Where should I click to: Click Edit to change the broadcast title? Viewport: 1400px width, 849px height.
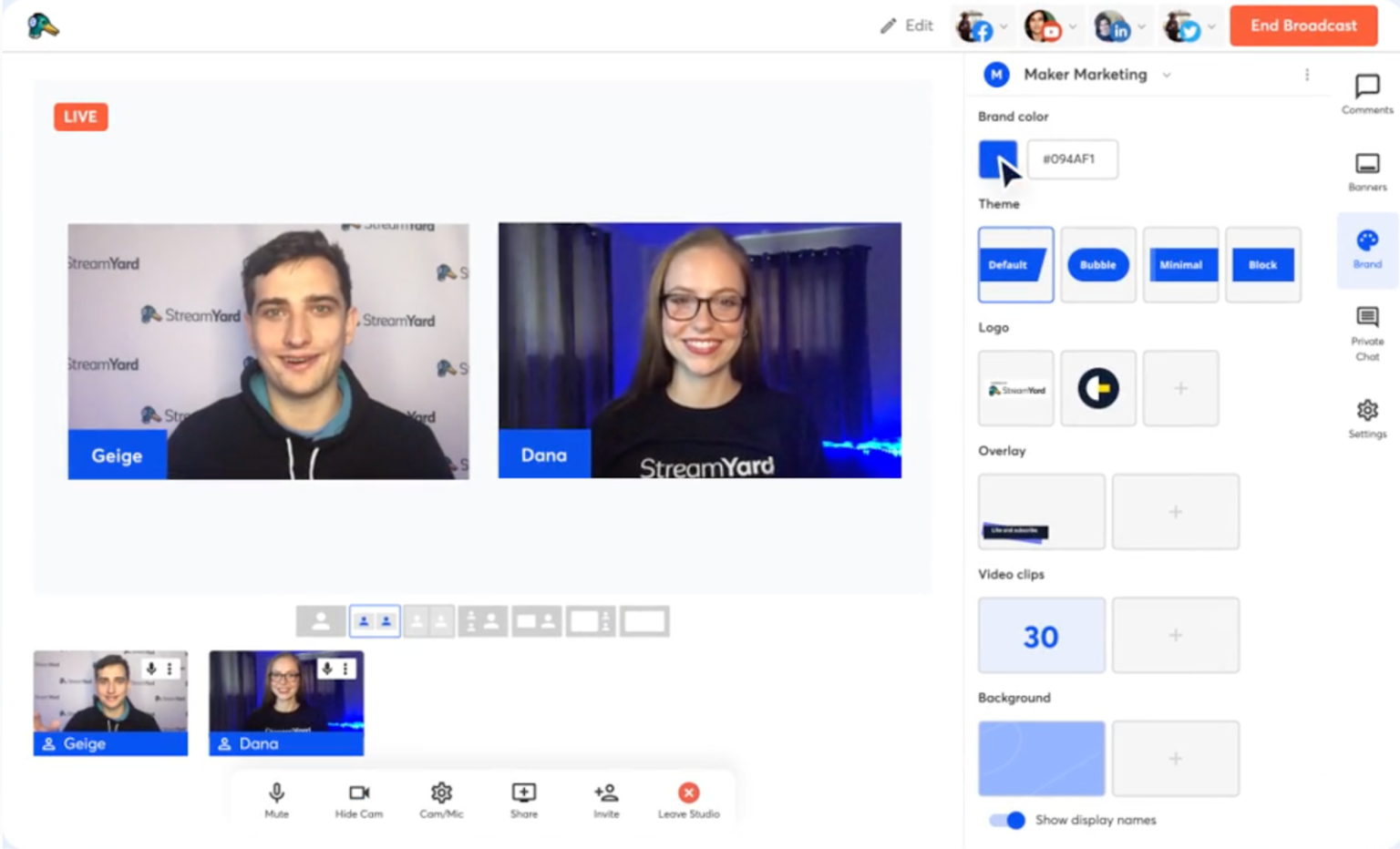tap(906, 26)
